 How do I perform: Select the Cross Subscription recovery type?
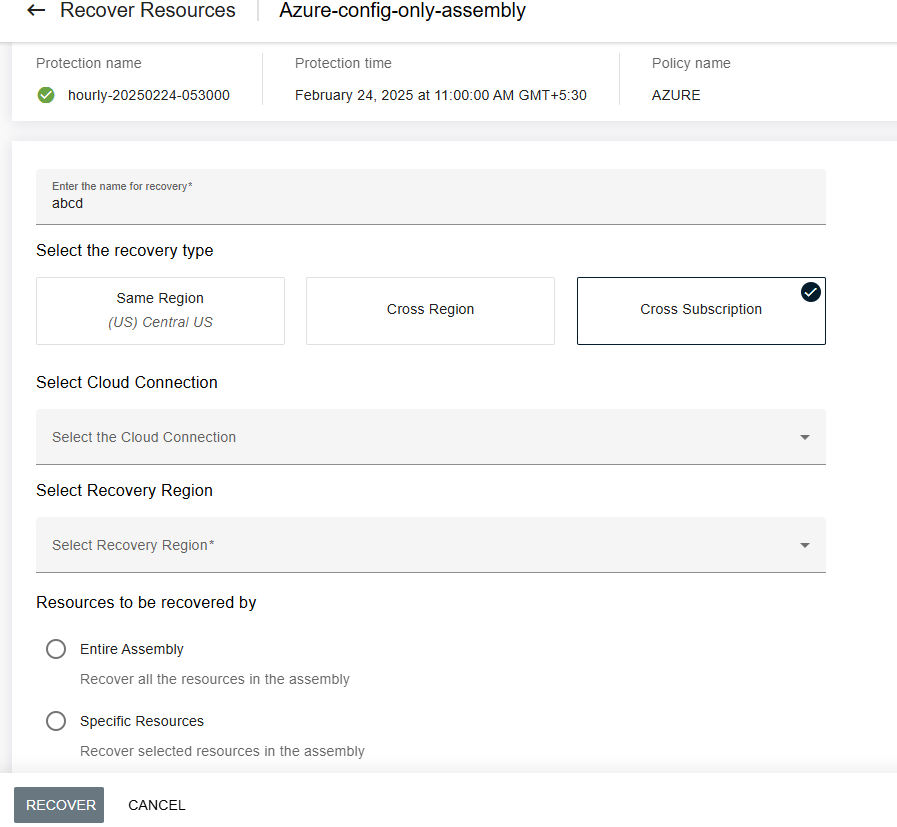(x=701, y=311)
